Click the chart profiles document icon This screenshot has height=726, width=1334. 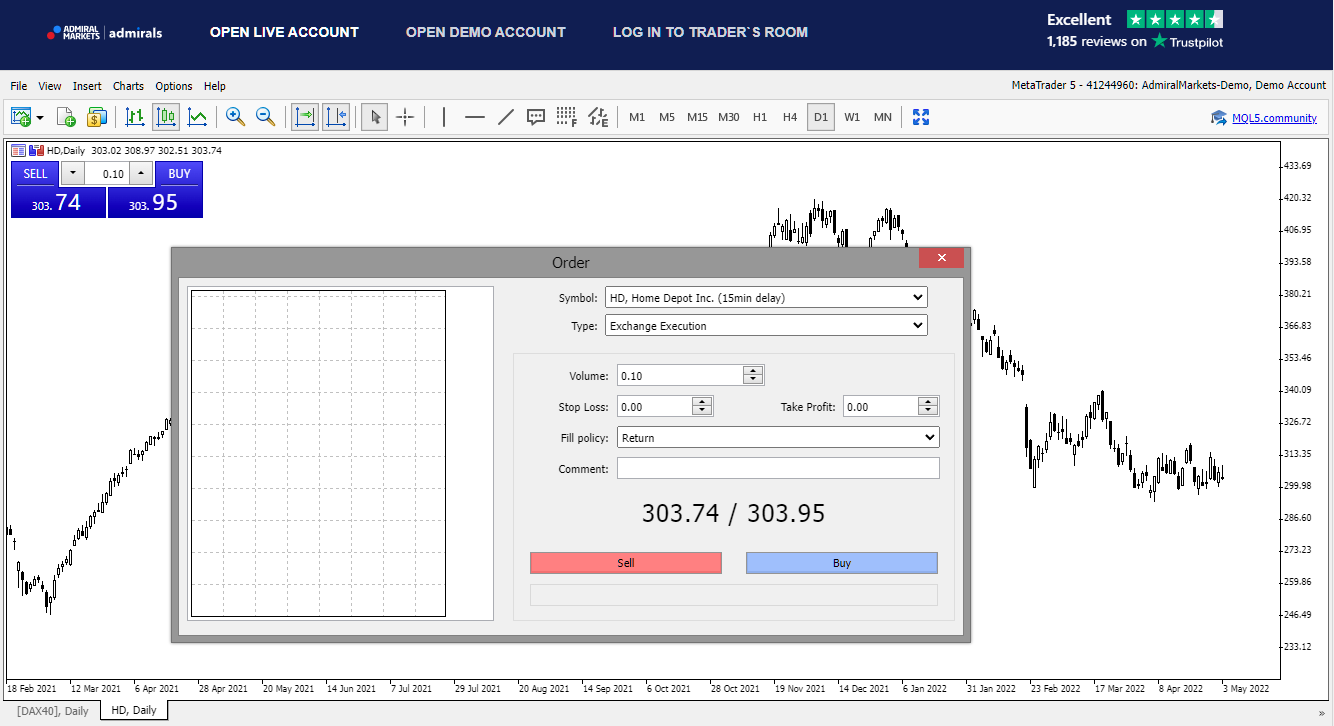pyautogui.click(x=66, y=117)
